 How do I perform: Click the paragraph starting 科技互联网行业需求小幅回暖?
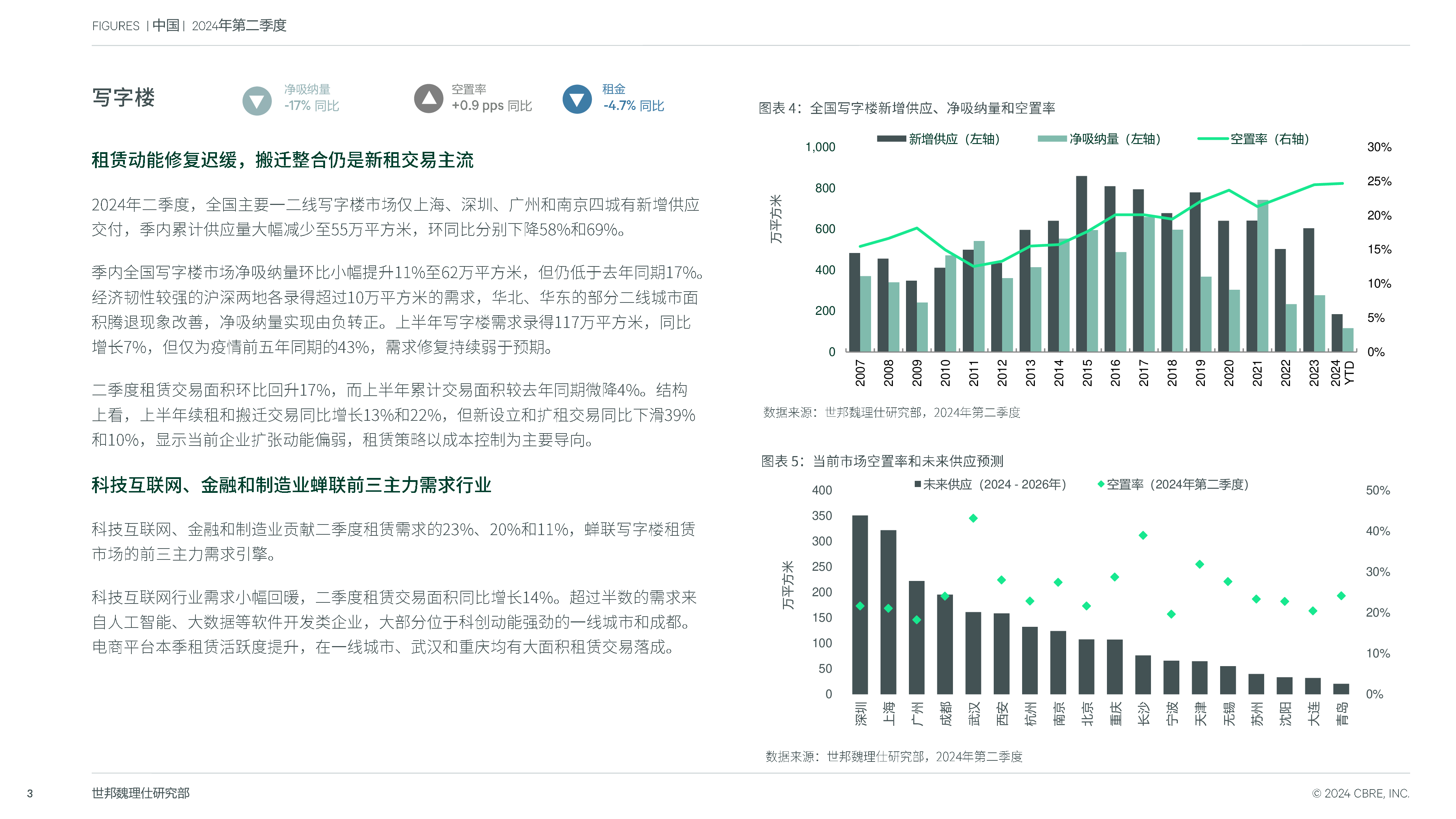coord(394,622)
